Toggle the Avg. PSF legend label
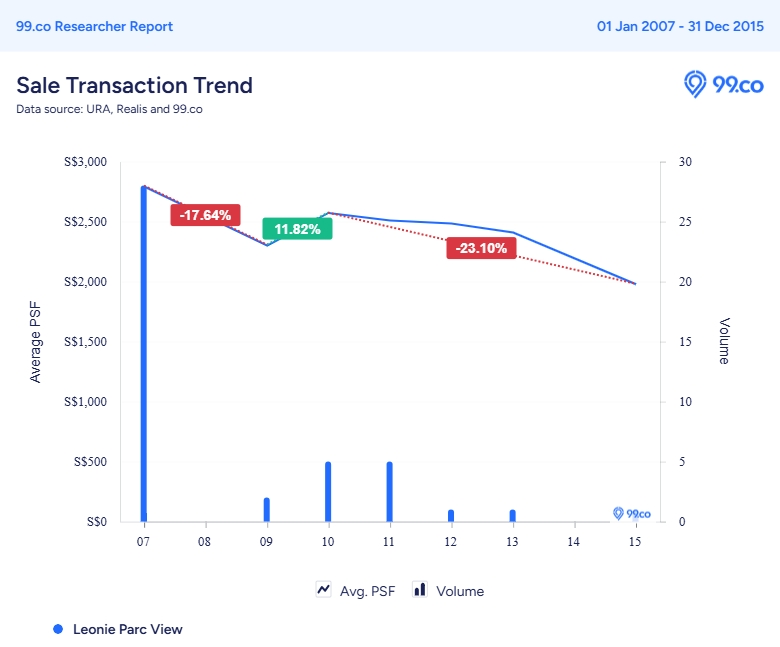Image resolution: width=780 pixels, height=647 pixels. [x=367, y=591]
